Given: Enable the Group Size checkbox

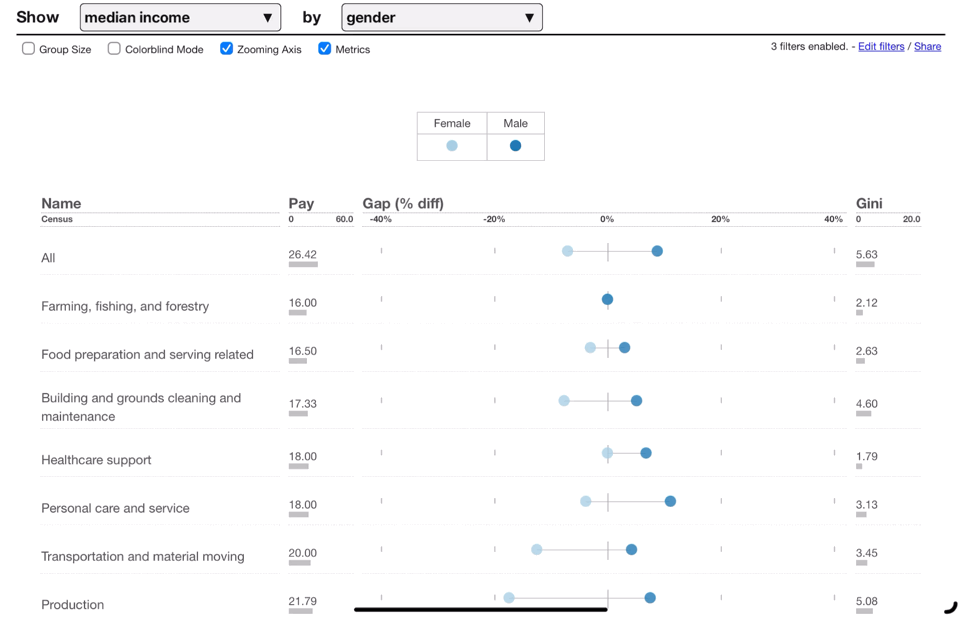Looking at the screenshot, I should (x=28, y=48).
